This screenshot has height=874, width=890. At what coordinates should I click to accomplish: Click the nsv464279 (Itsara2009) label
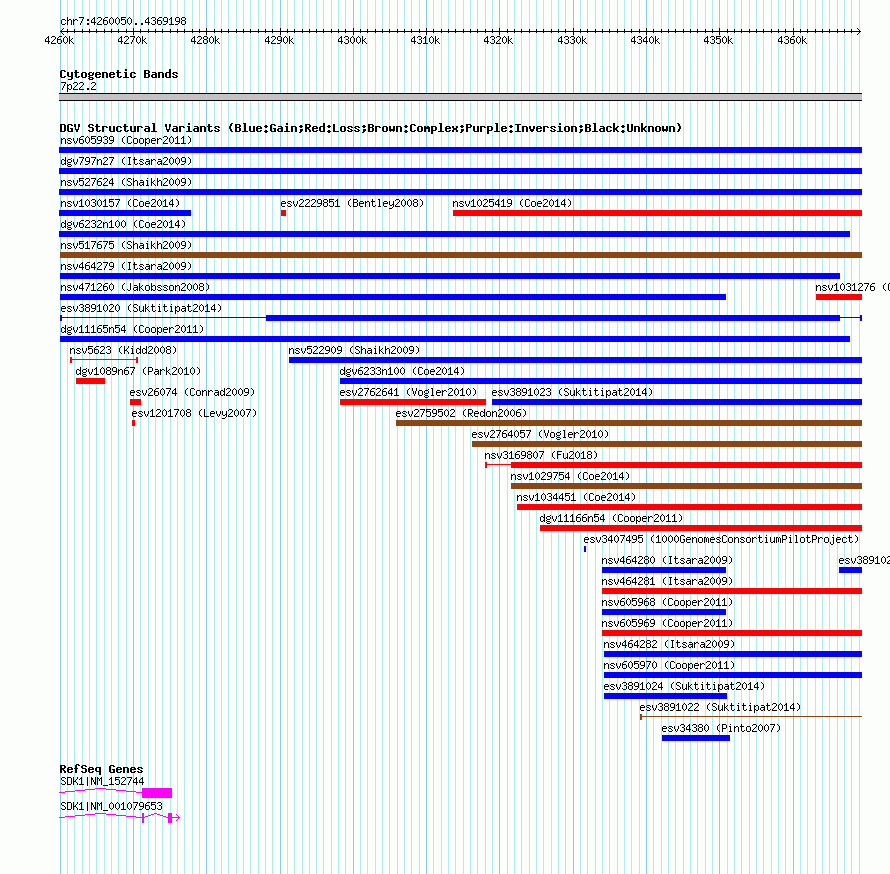pos(126,266)
